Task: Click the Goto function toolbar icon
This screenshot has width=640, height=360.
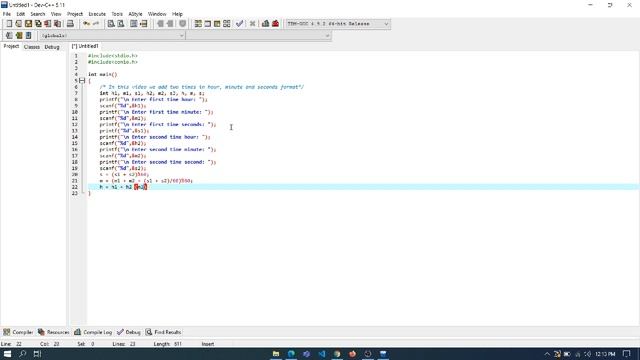Action: [x=133, y=24]
